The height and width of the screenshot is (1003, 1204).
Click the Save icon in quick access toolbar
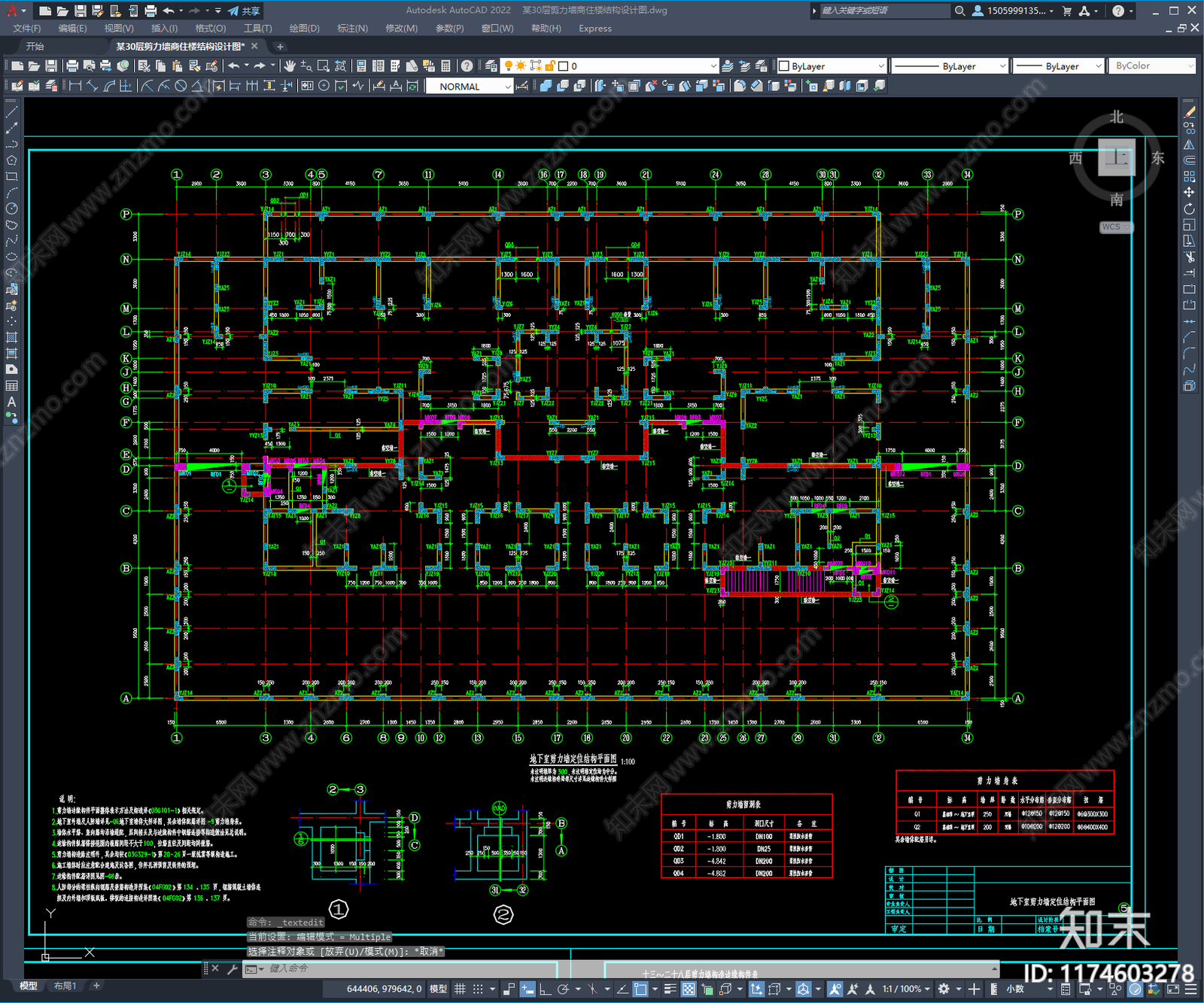coord(80,11)
